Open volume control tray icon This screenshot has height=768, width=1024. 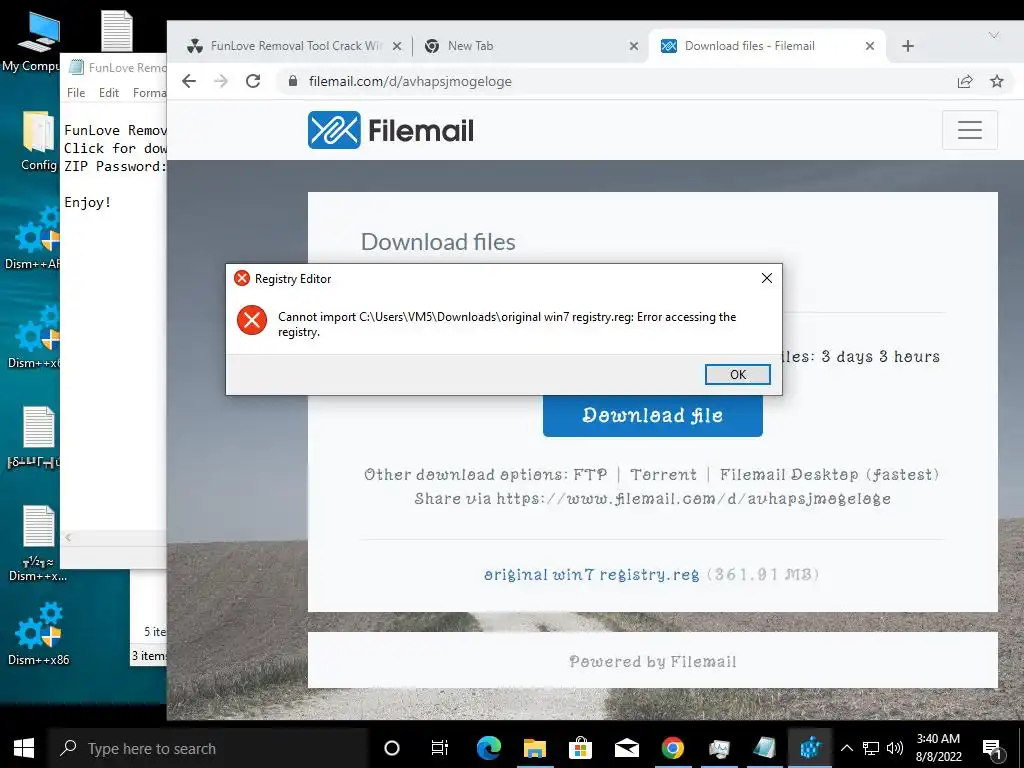[895, 748]
